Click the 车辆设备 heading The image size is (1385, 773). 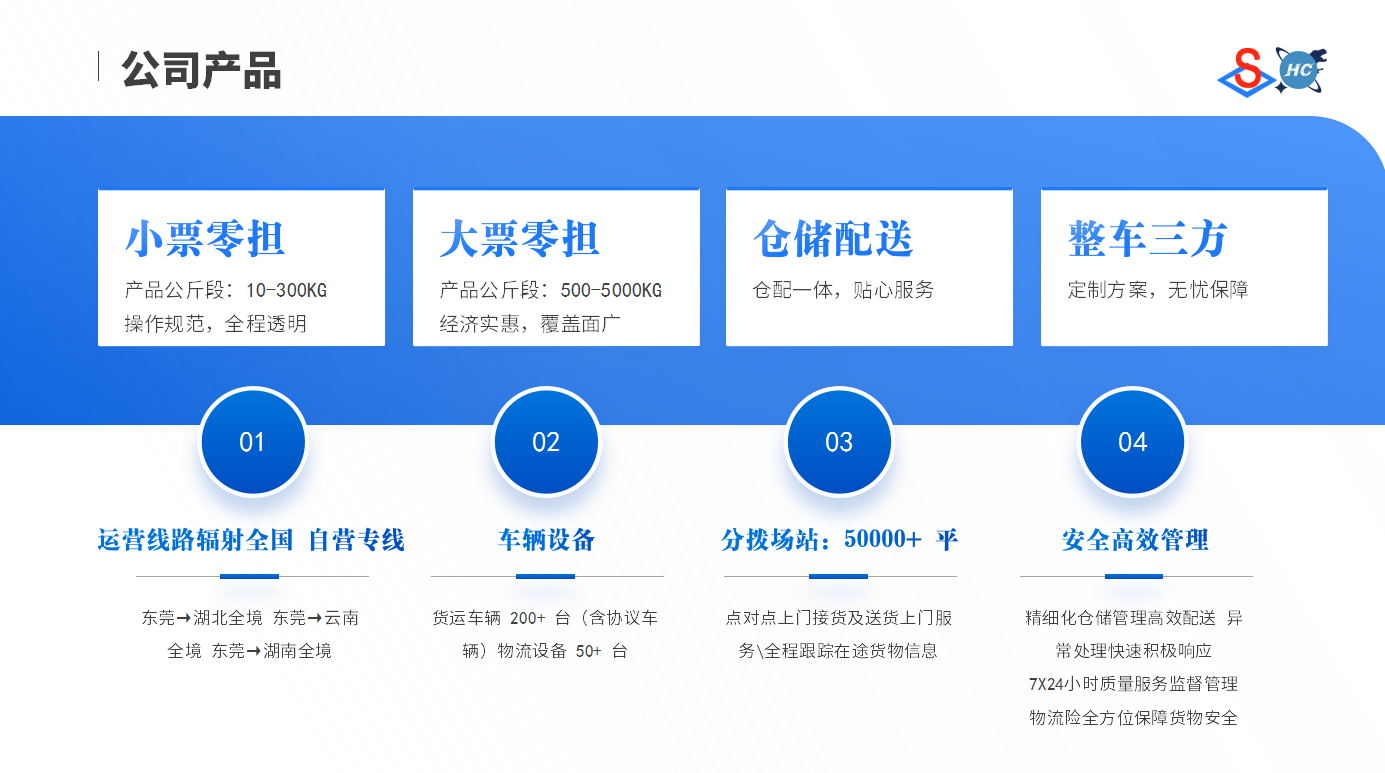(x=546, y=541)
